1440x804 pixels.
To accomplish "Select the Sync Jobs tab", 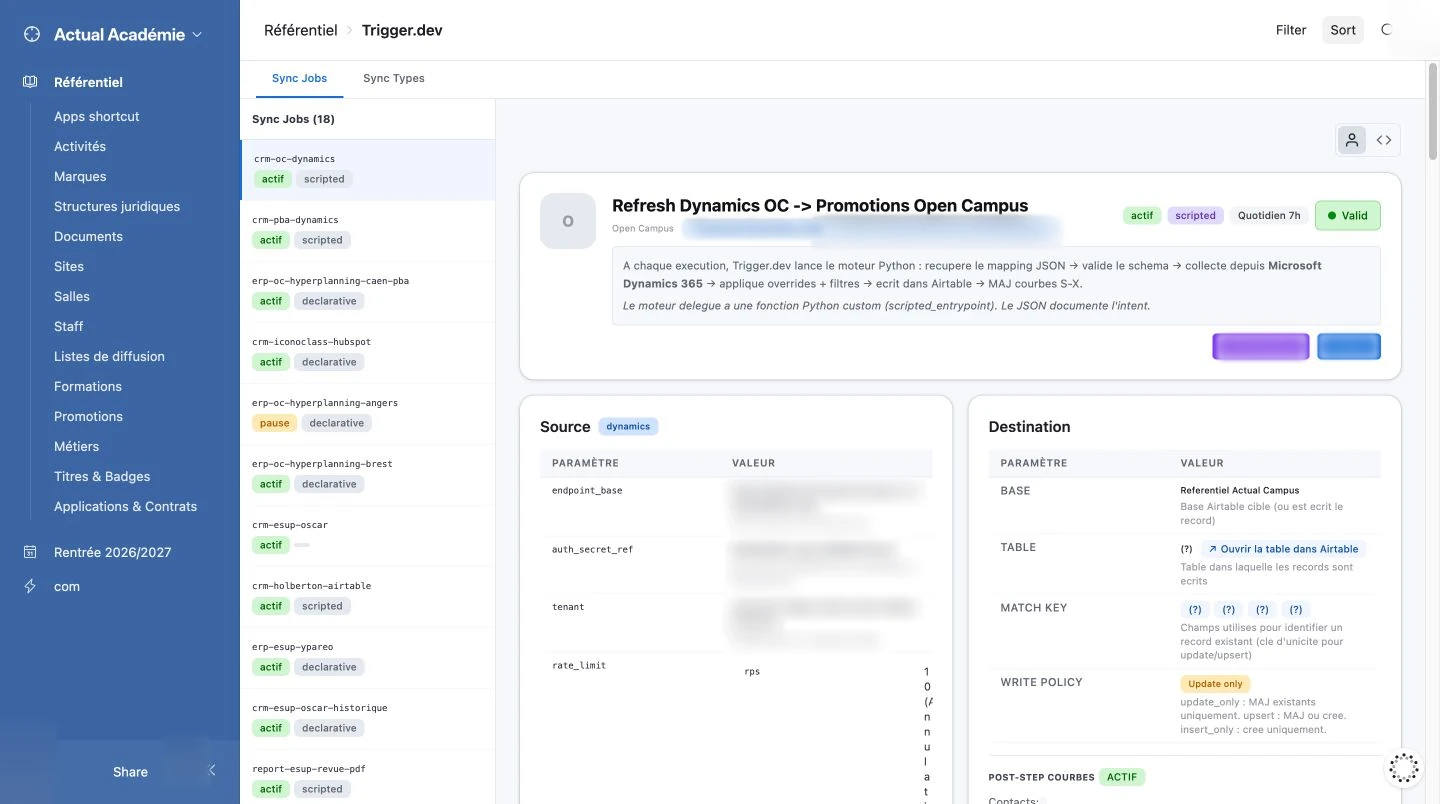I will click(x=299, y=78).
